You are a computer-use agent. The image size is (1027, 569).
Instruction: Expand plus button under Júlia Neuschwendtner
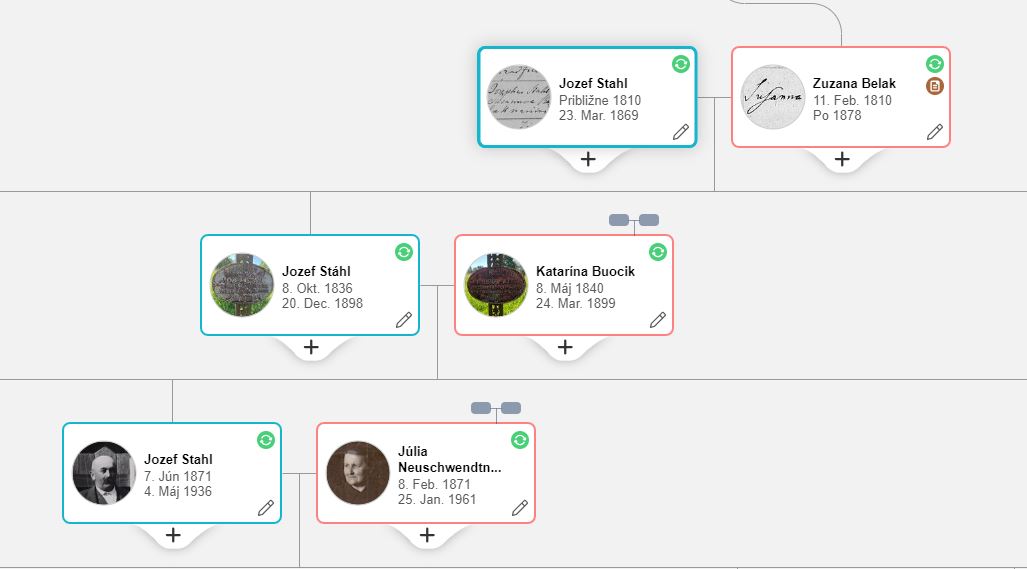[427, 535]
